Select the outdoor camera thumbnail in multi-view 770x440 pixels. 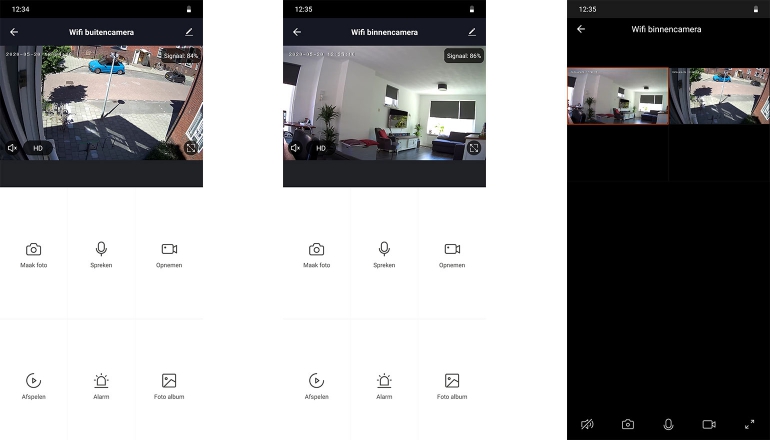click(x=719, y=96)
